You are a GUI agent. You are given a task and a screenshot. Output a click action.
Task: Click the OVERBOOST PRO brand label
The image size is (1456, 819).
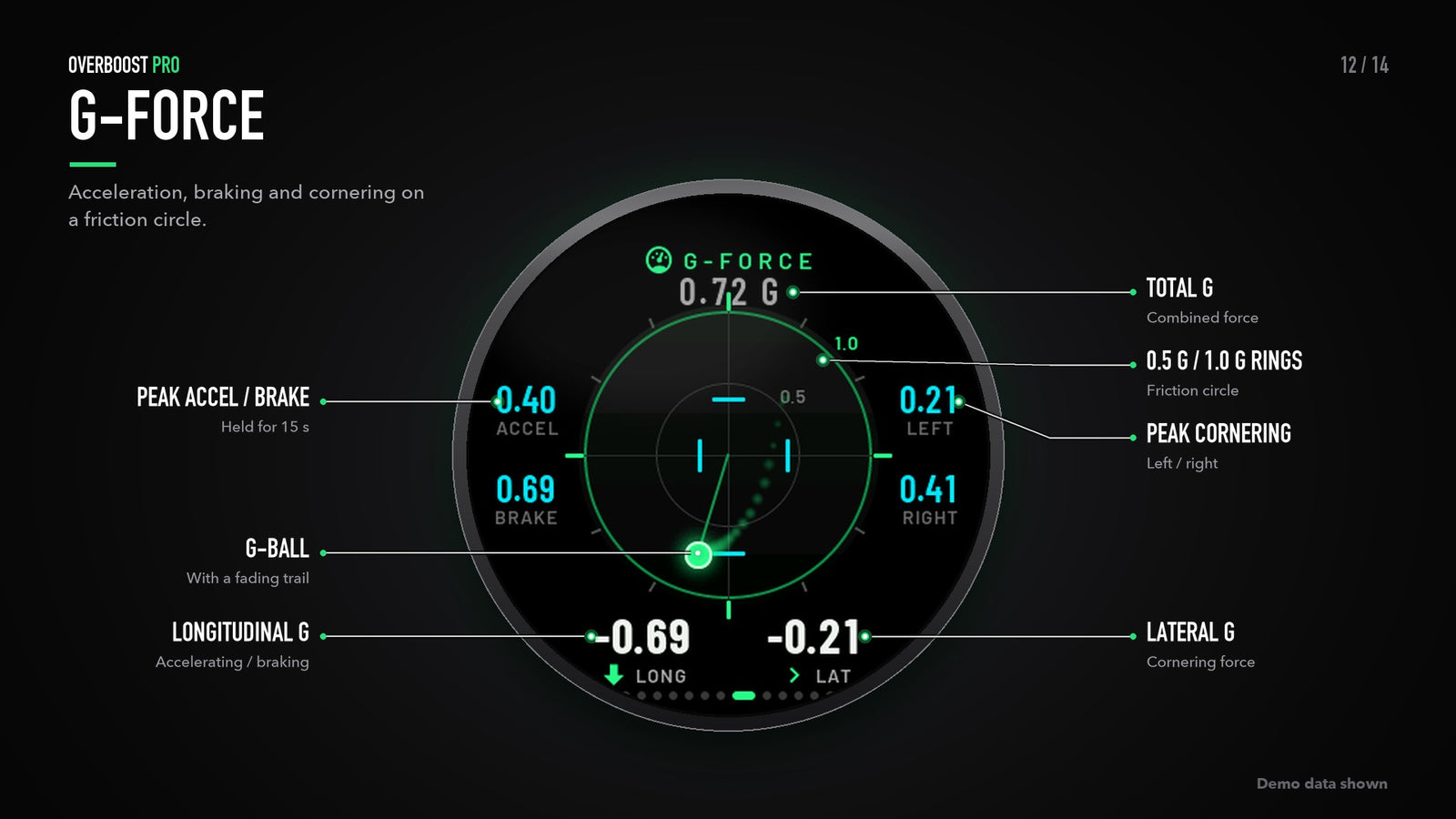pyautogui.click(x=124, y=65)
